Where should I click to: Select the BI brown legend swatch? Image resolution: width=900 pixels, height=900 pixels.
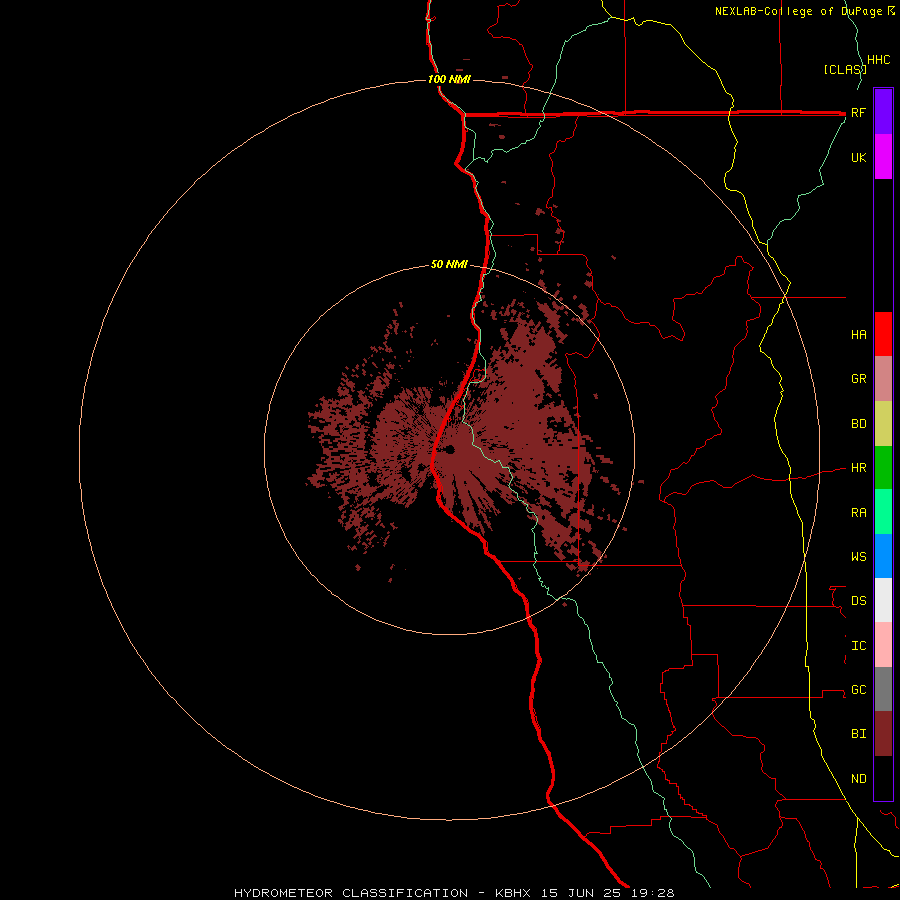coord(883,734)
